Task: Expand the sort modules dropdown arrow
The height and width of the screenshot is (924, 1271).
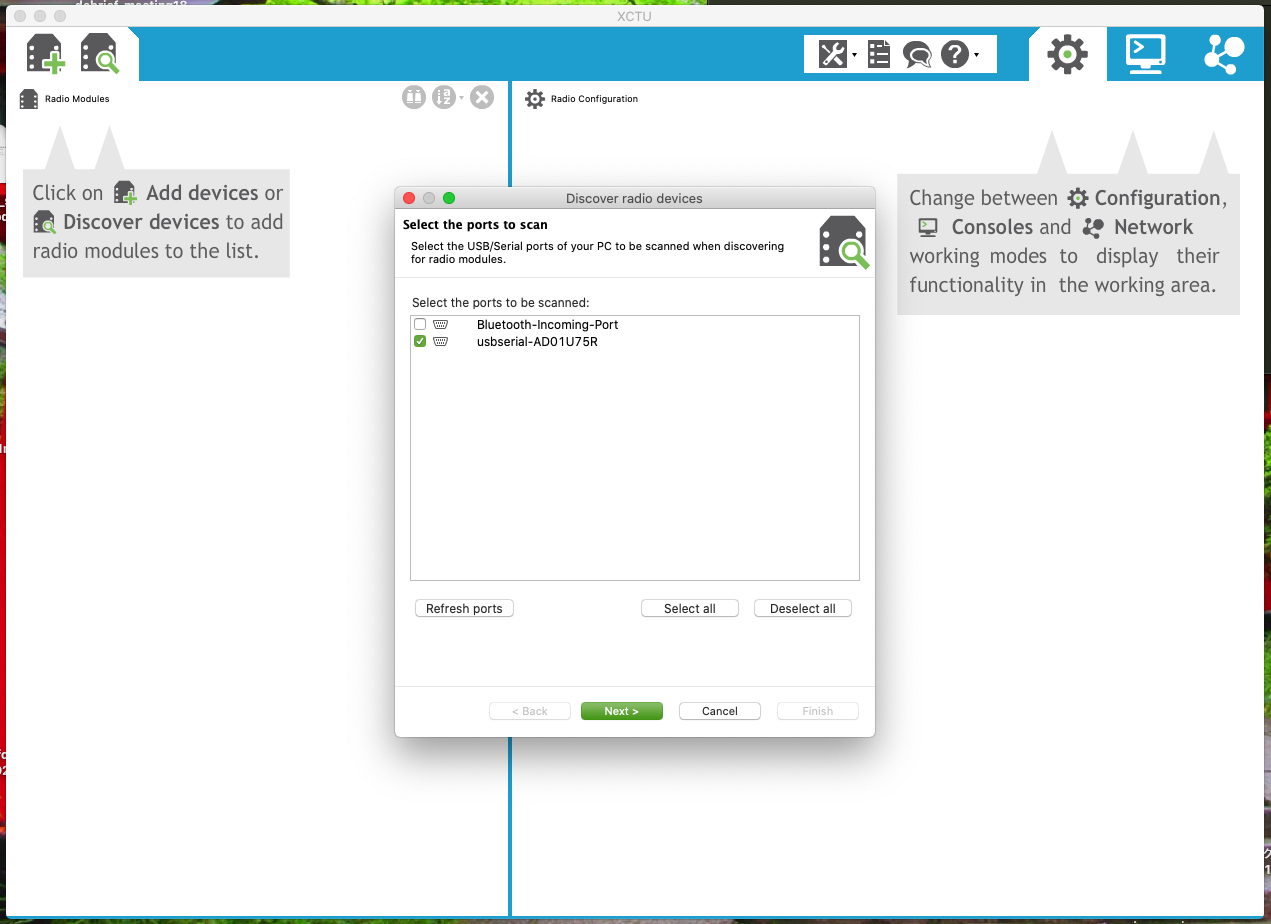Action: (461, 98)
